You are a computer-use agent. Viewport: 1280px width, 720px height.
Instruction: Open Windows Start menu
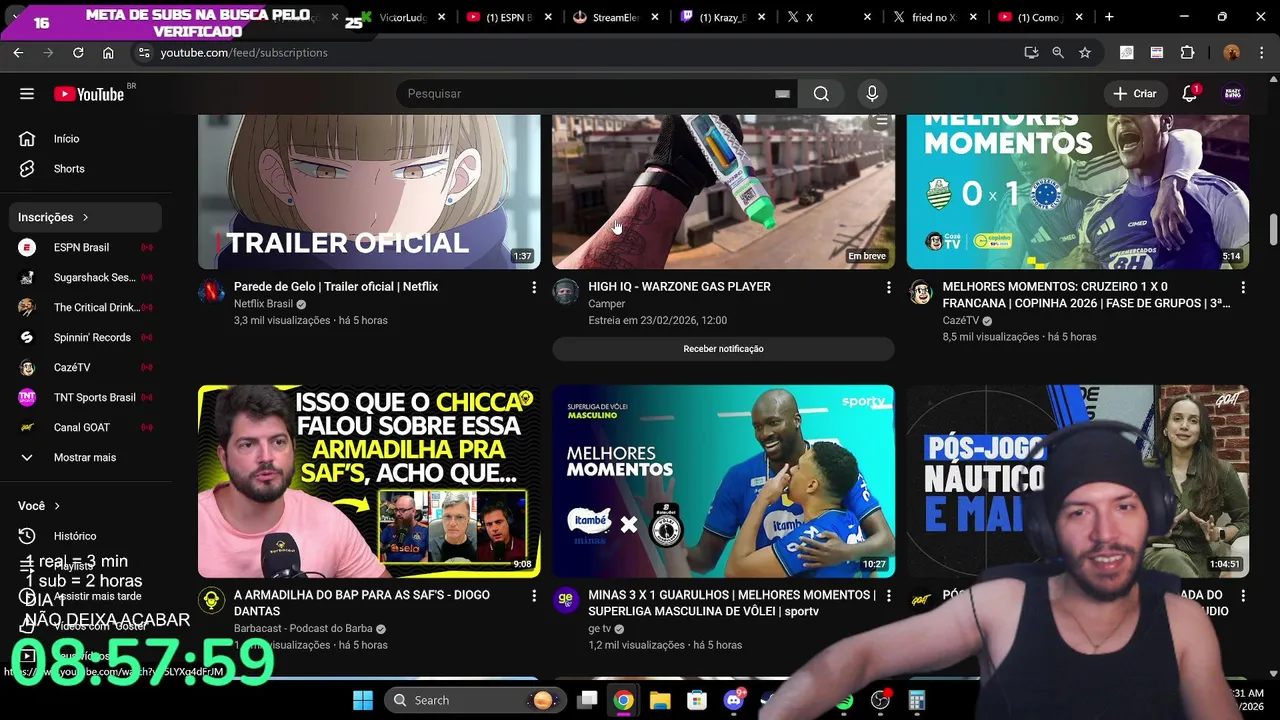tap(363, 700)
